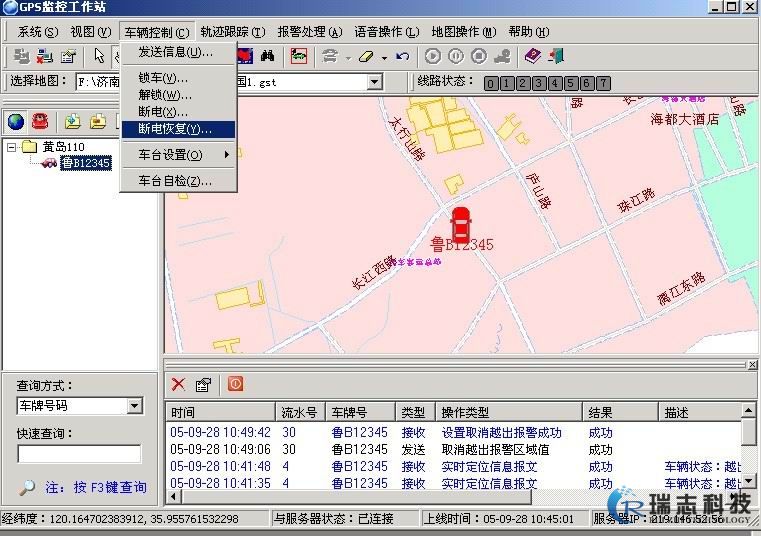Select 断电恢复(Y) menu item
Screen dimensions: 761x536
[175, 129]
